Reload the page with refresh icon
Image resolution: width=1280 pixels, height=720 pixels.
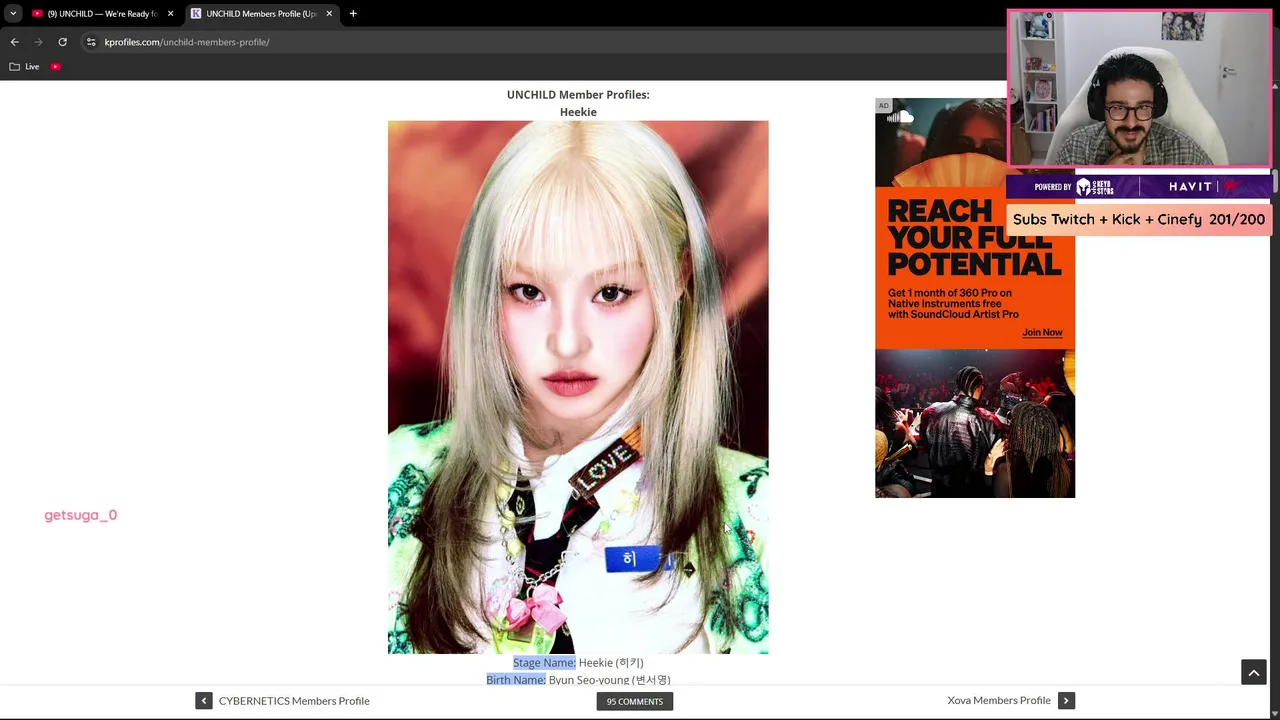pos(62,42)
